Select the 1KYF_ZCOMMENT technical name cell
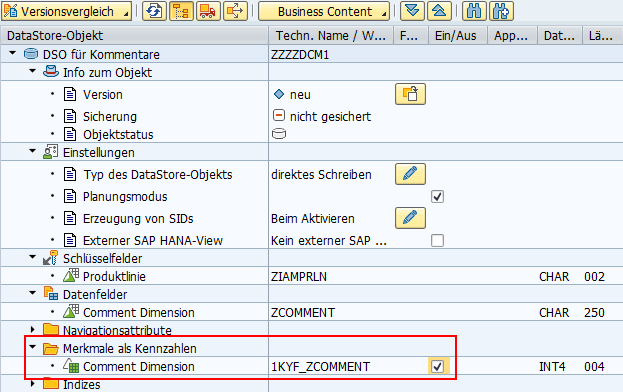 [x=320, y=366]
